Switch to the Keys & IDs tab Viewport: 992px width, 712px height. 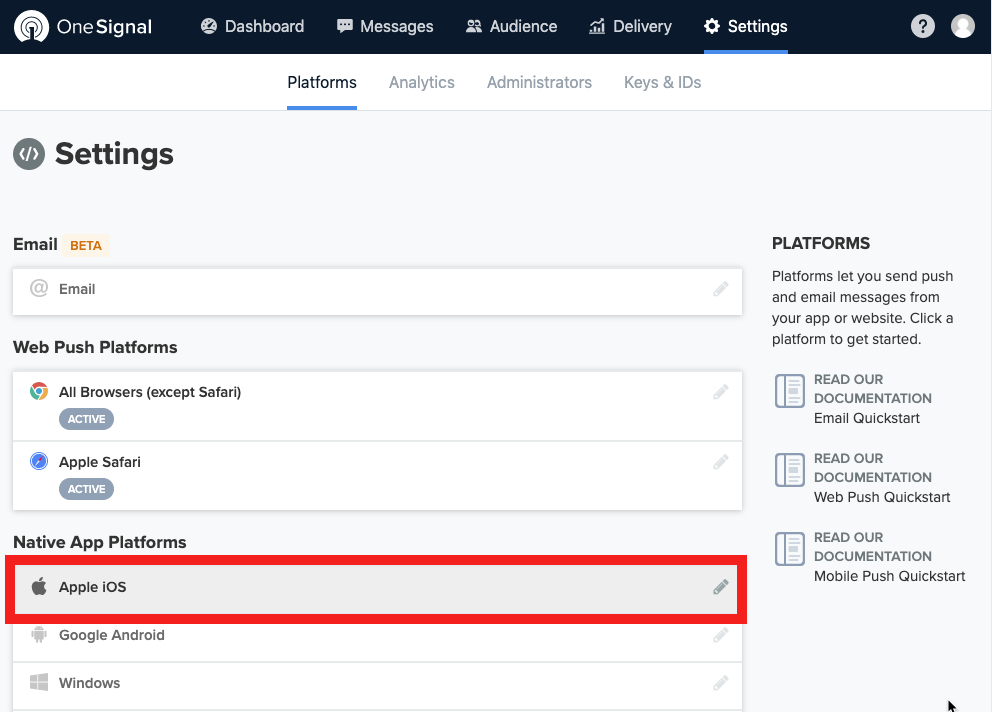point(662,82)
